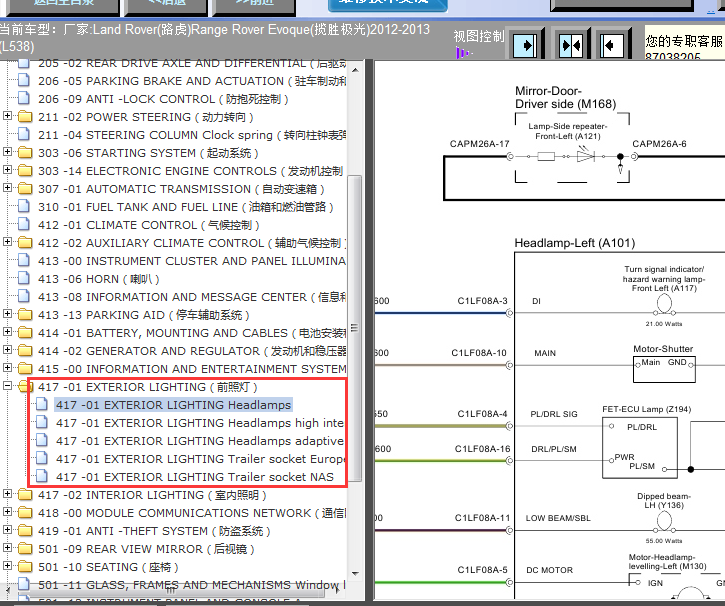This screenshot has height=606, width=725.
Task: Click 415-00 INFORMATION AND ENTERTAINMENT folder icon
Action: [x=25, y=368]
